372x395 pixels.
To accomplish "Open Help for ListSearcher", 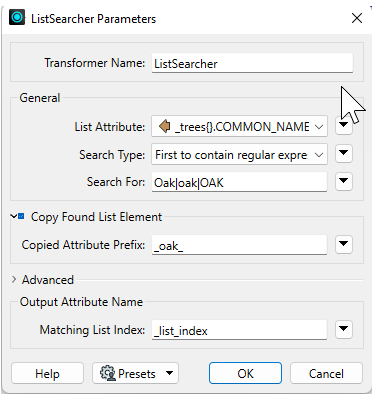I will click(47, 373).
